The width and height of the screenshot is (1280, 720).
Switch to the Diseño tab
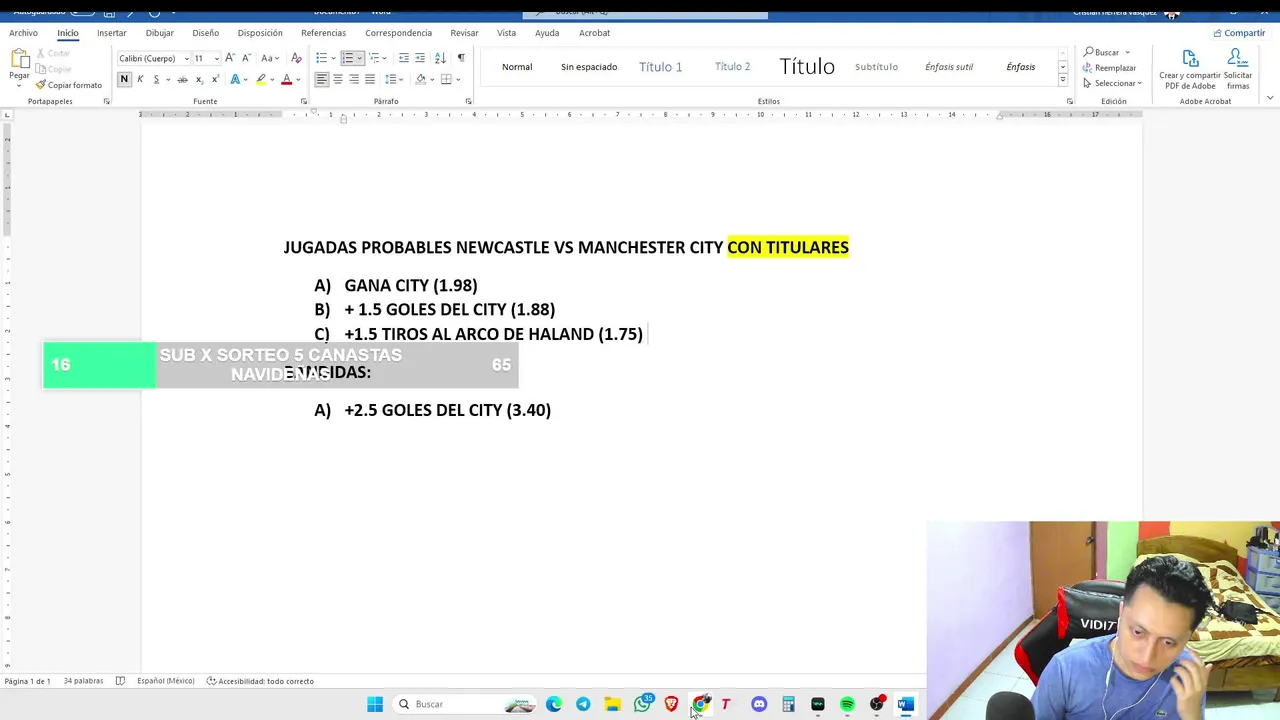(x=205, y=33)
